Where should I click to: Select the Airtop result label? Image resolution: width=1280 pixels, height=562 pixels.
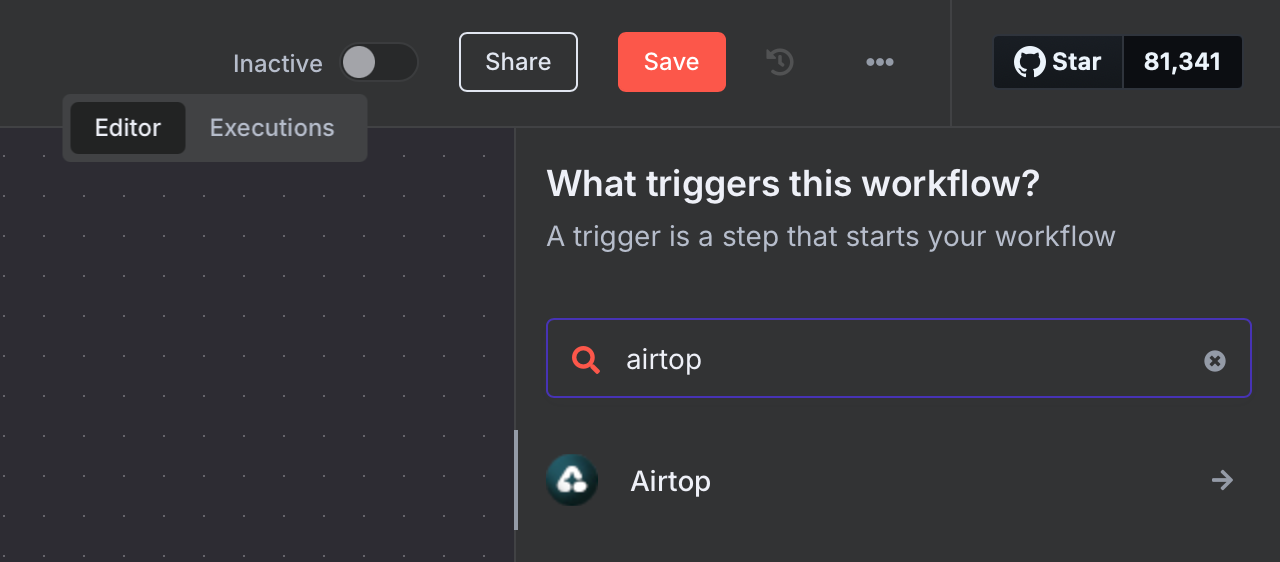pyautogui.click(x=670, y=481)
